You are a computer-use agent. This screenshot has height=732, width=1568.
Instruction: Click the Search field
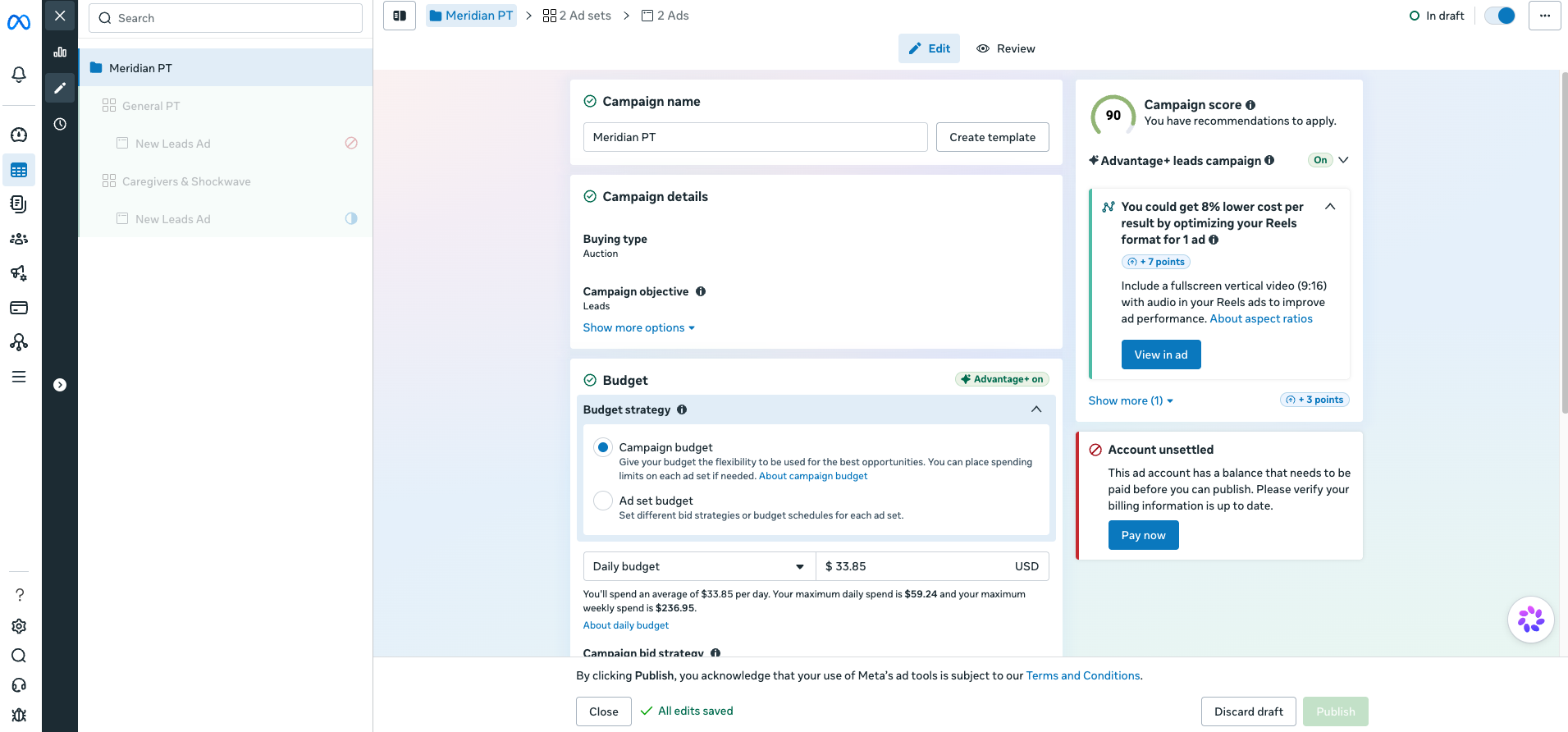click(226, 18)
